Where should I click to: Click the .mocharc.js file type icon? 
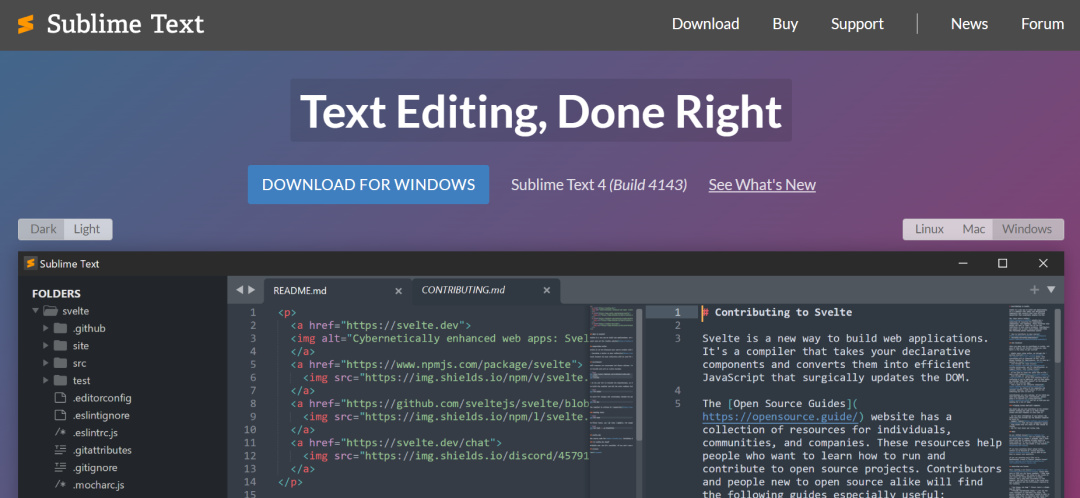point(60,485)
